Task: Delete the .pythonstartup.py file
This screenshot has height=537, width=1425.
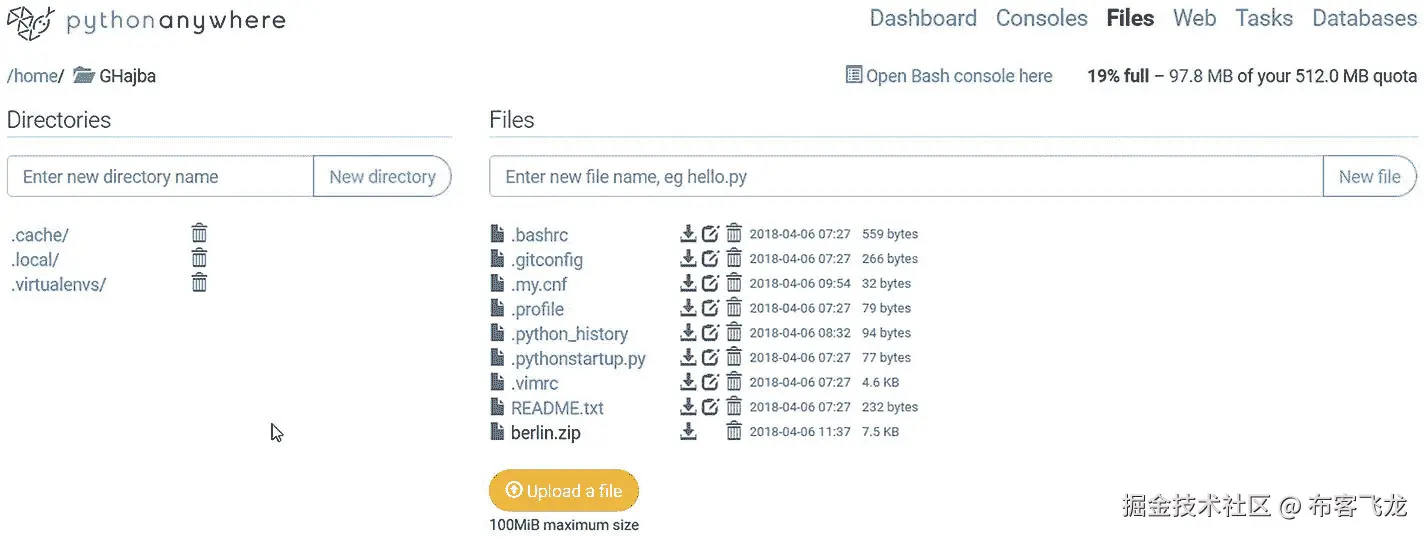Action: [x=734, y=357]
